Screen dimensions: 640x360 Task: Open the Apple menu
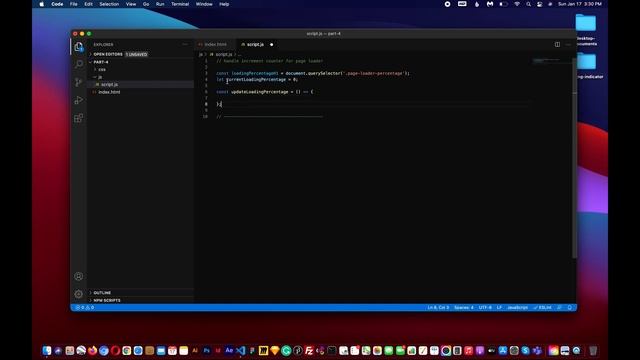coord(42,4)
